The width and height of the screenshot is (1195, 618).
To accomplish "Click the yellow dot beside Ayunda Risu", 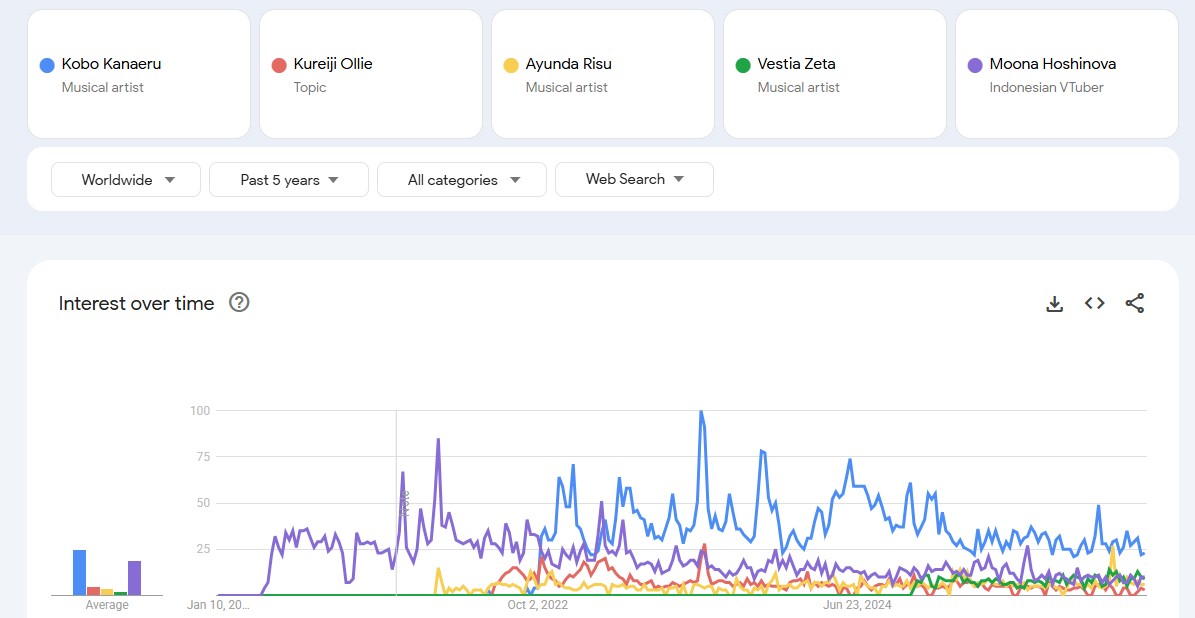I will coord(511,65).
